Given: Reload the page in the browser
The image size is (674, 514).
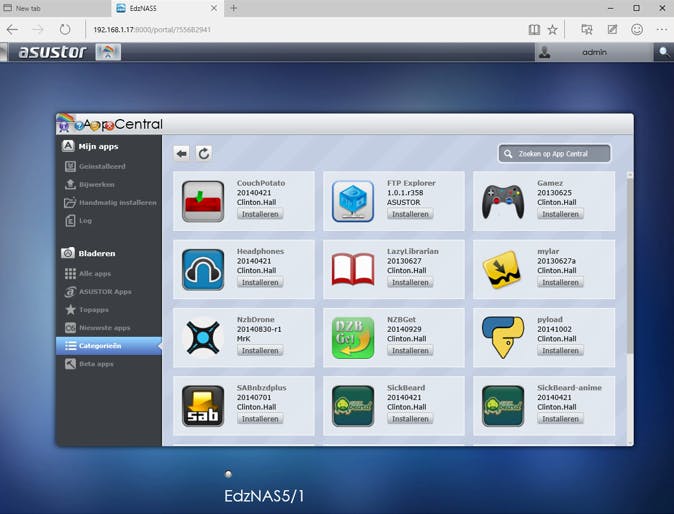Looking at the screenshot, I should click(x=65, y=30).
